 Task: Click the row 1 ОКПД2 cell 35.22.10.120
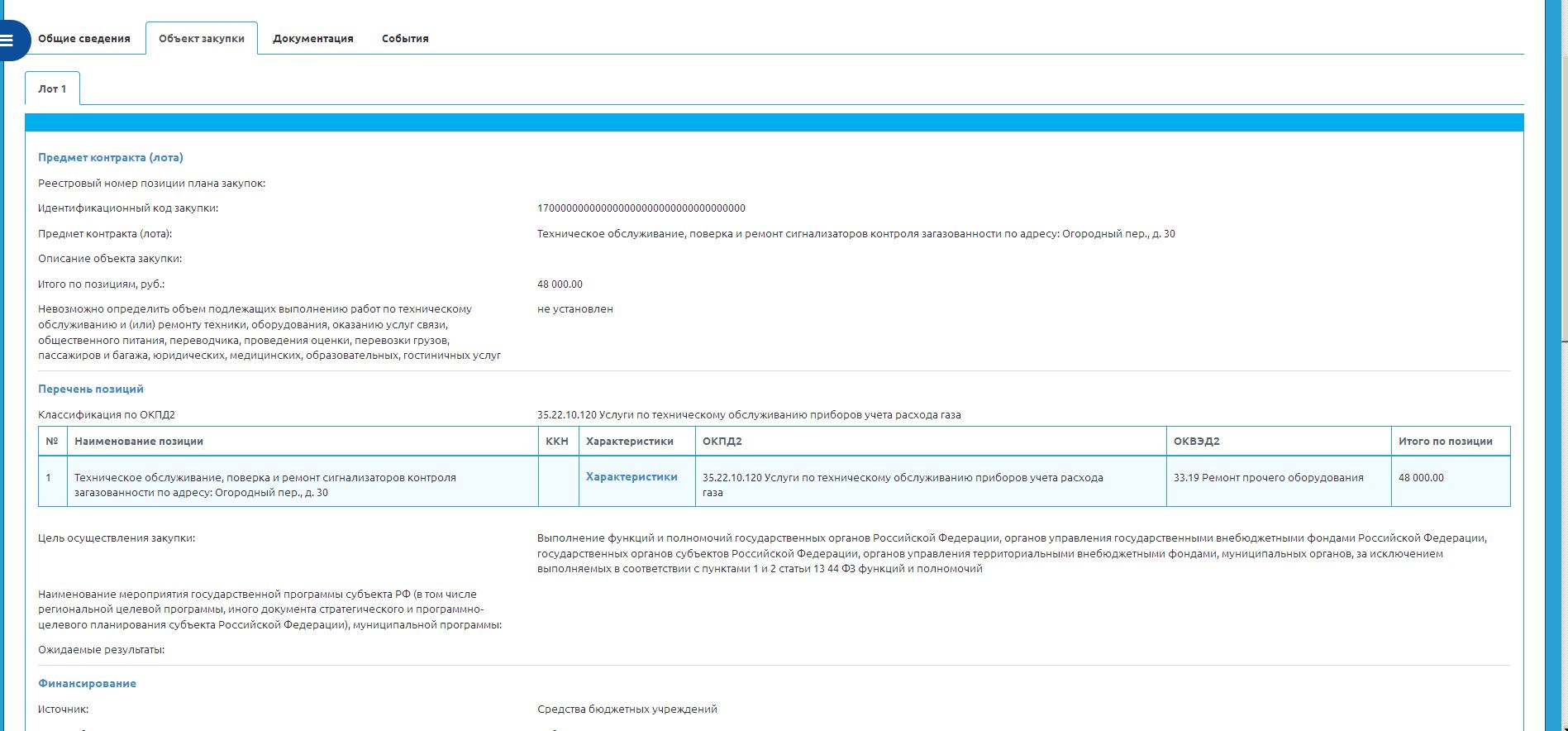[x=931, y=481]
